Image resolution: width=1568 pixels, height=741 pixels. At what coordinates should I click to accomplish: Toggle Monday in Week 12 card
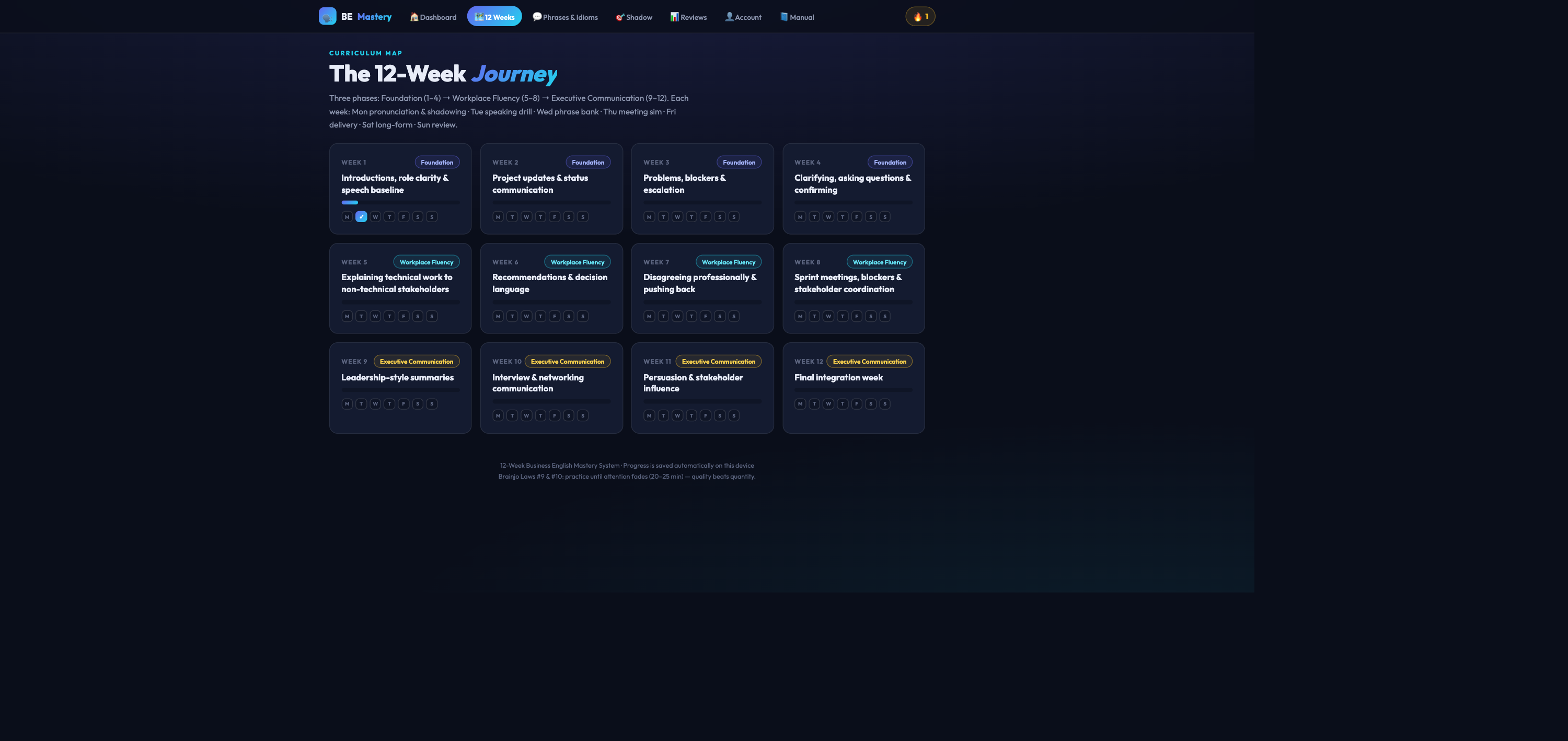(800, 404)
